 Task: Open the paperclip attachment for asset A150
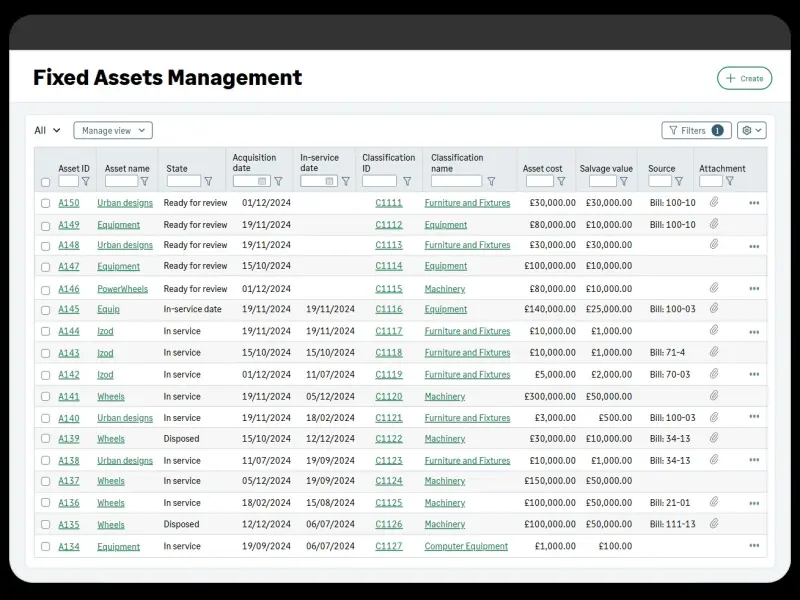(714, 202)
